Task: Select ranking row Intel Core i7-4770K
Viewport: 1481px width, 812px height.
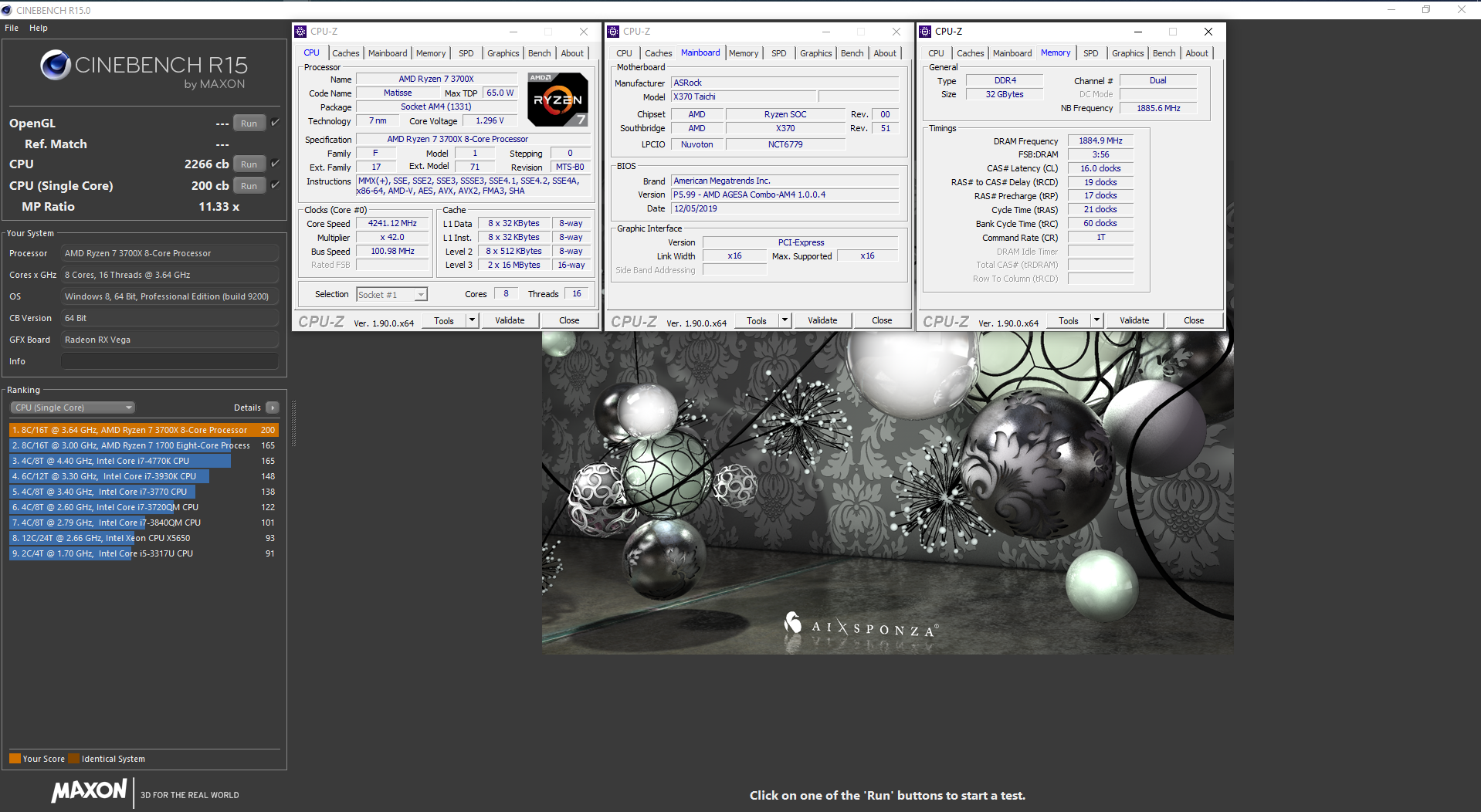Action: (x=144, y=461)
